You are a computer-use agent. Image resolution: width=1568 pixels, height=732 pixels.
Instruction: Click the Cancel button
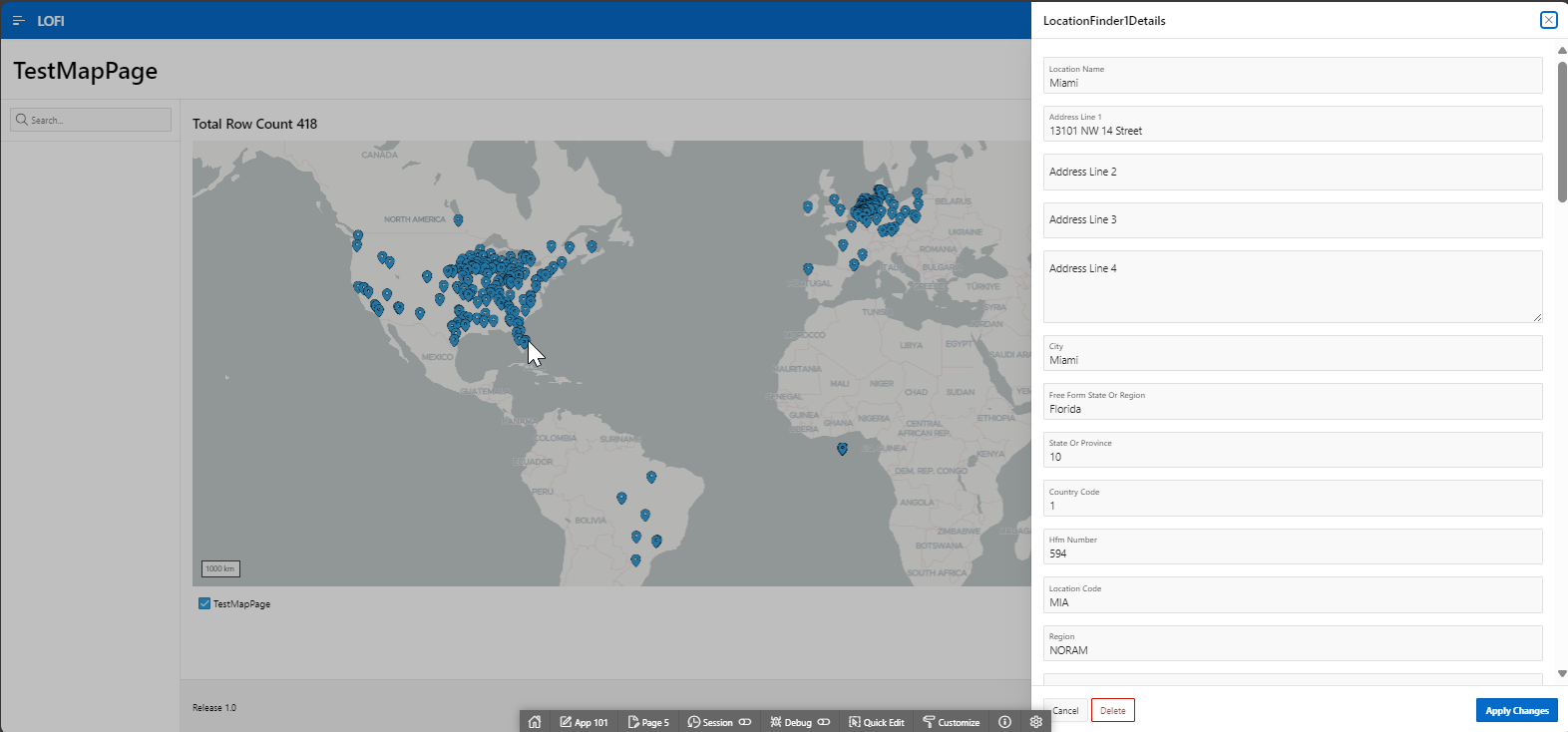1064,711
